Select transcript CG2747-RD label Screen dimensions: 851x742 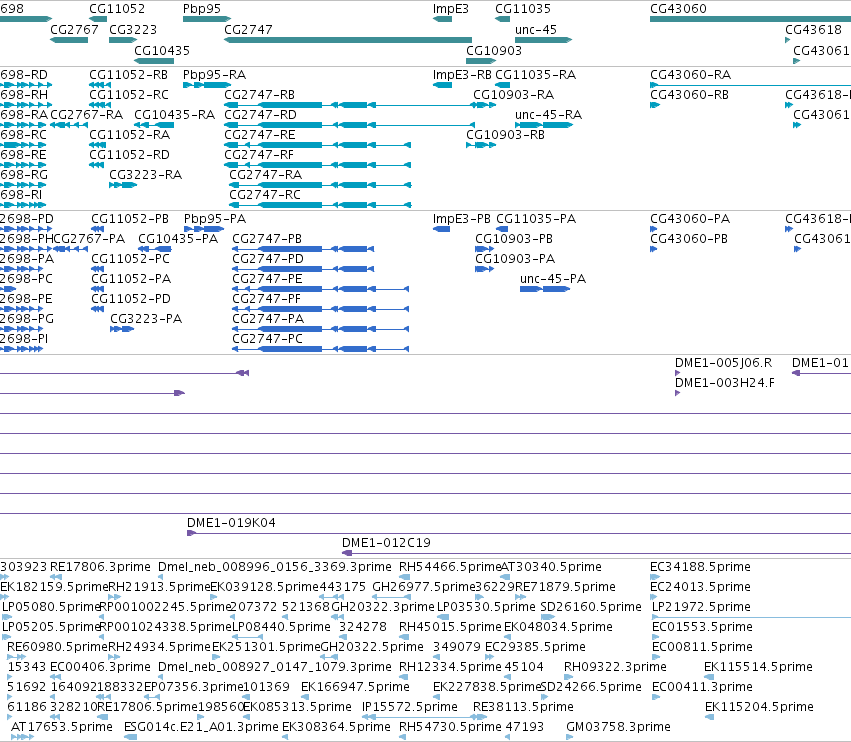[261, 115]
